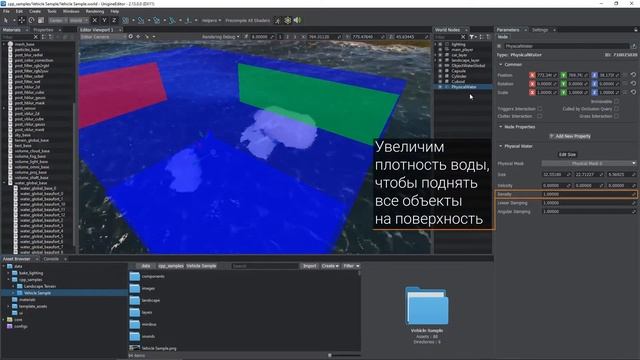
Task: Toggle the node enabled checkbox beside name
Action: click(500, 46)
